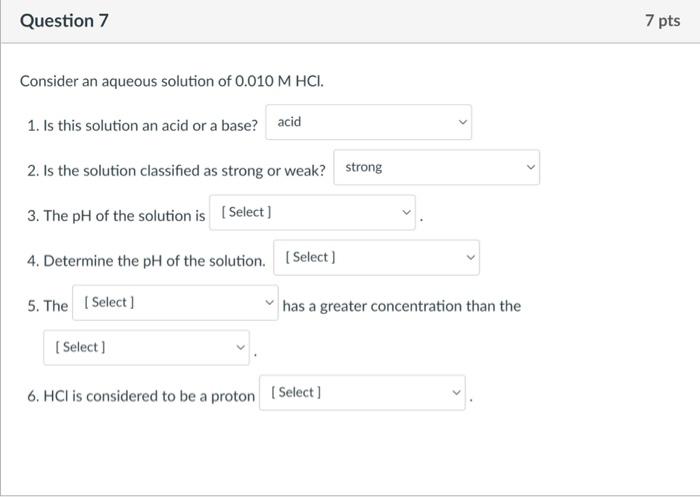This screenshot has width=700, height=497.
Task: Click chevron arrow on question 3 dropdown
Action: 406,213
